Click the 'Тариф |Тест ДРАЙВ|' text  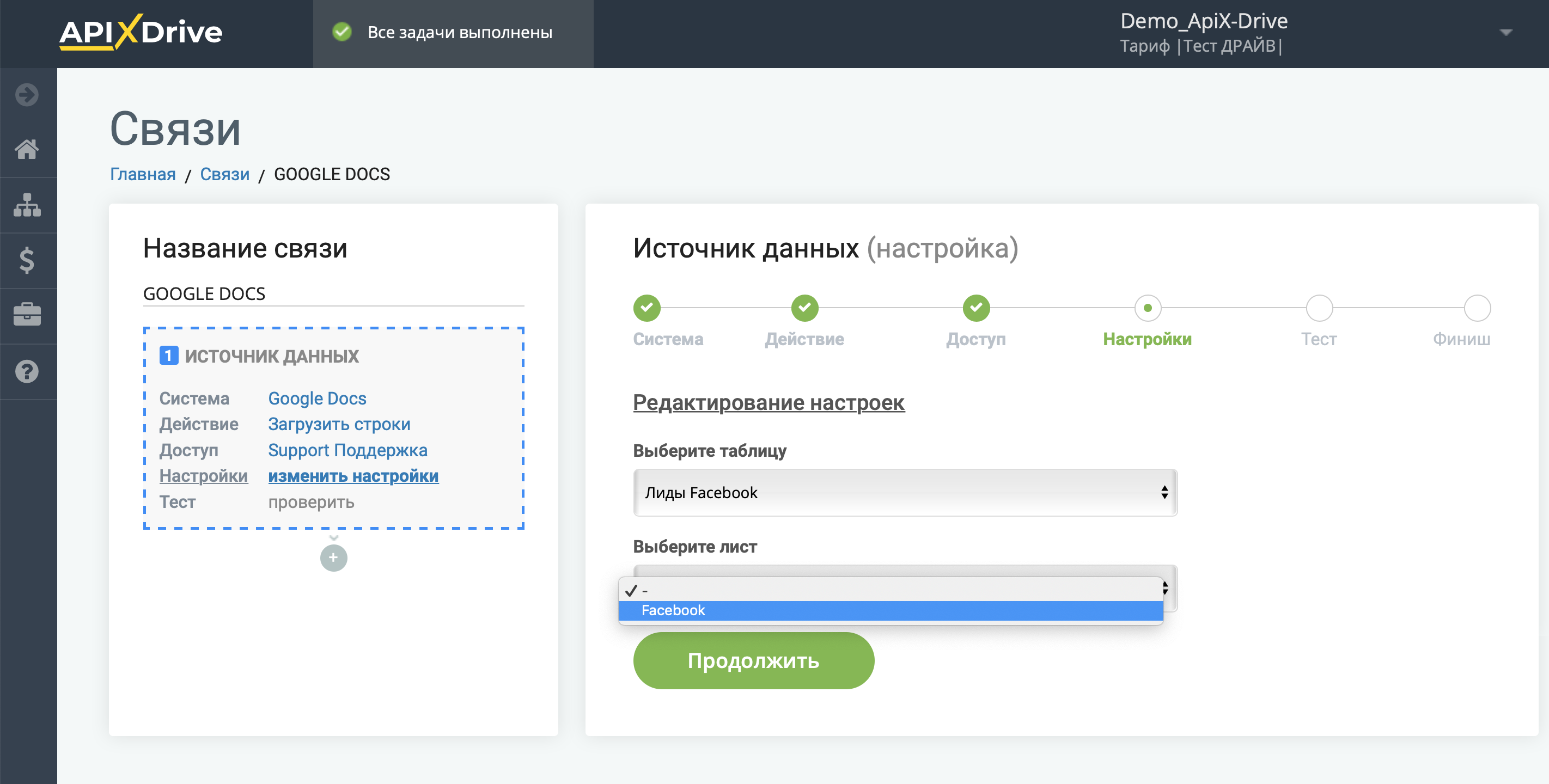pyautogui.click(x=1200, y=46)
